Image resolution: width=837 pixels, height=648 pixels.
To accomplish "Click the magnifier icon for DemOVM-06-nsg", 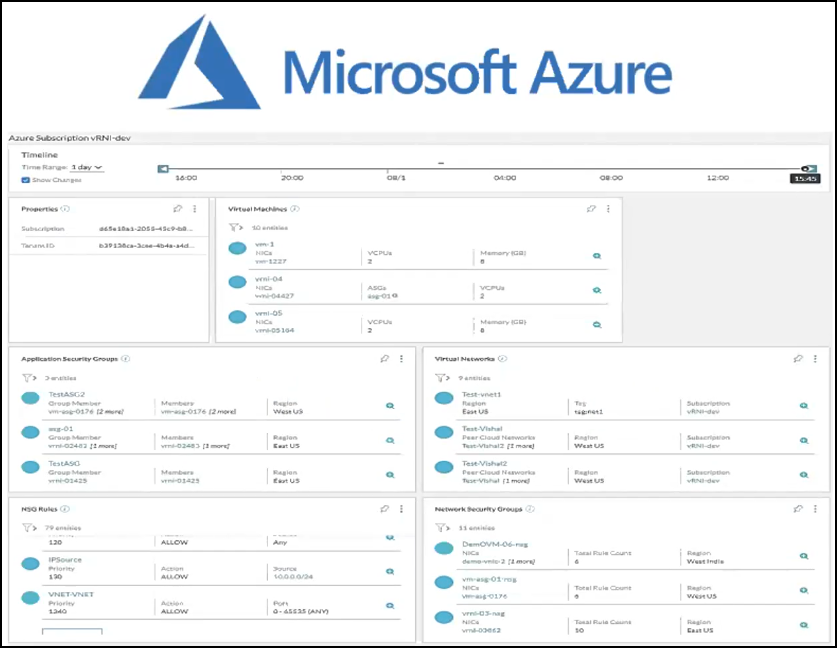I will click(804, 556).
